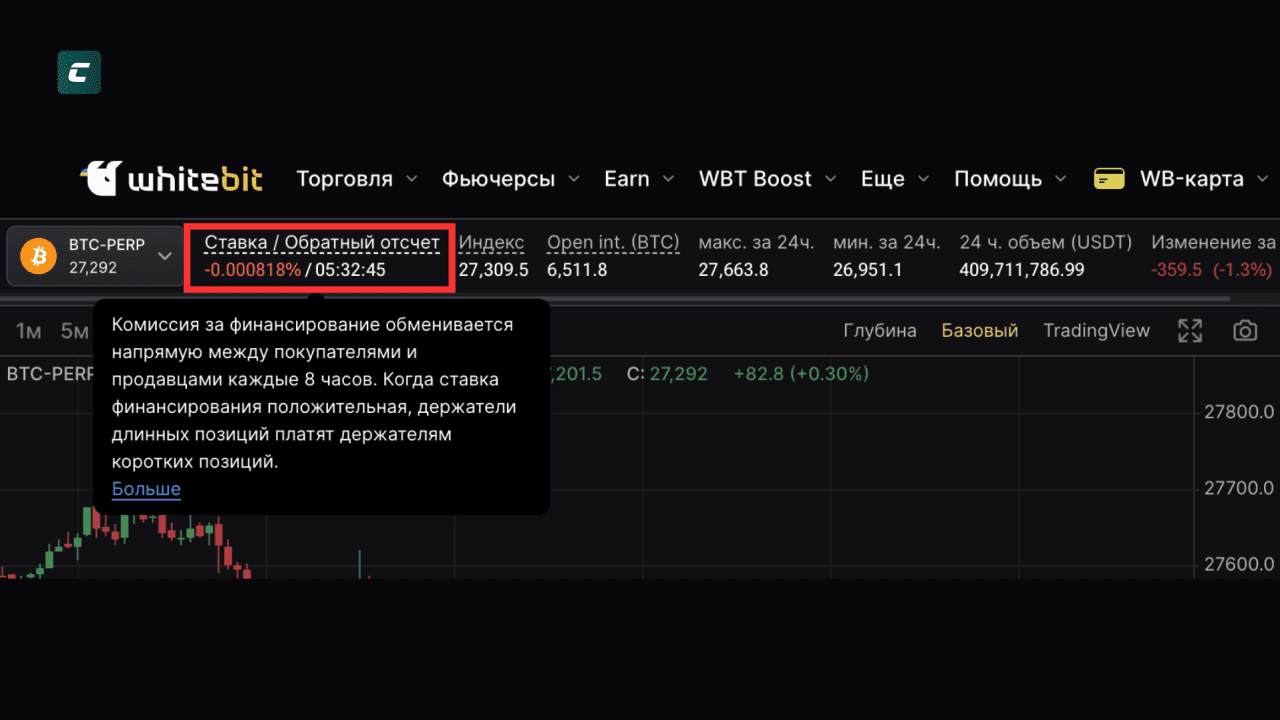
Task: Click the WB-карта card icon
Action: pos(1110,179)
